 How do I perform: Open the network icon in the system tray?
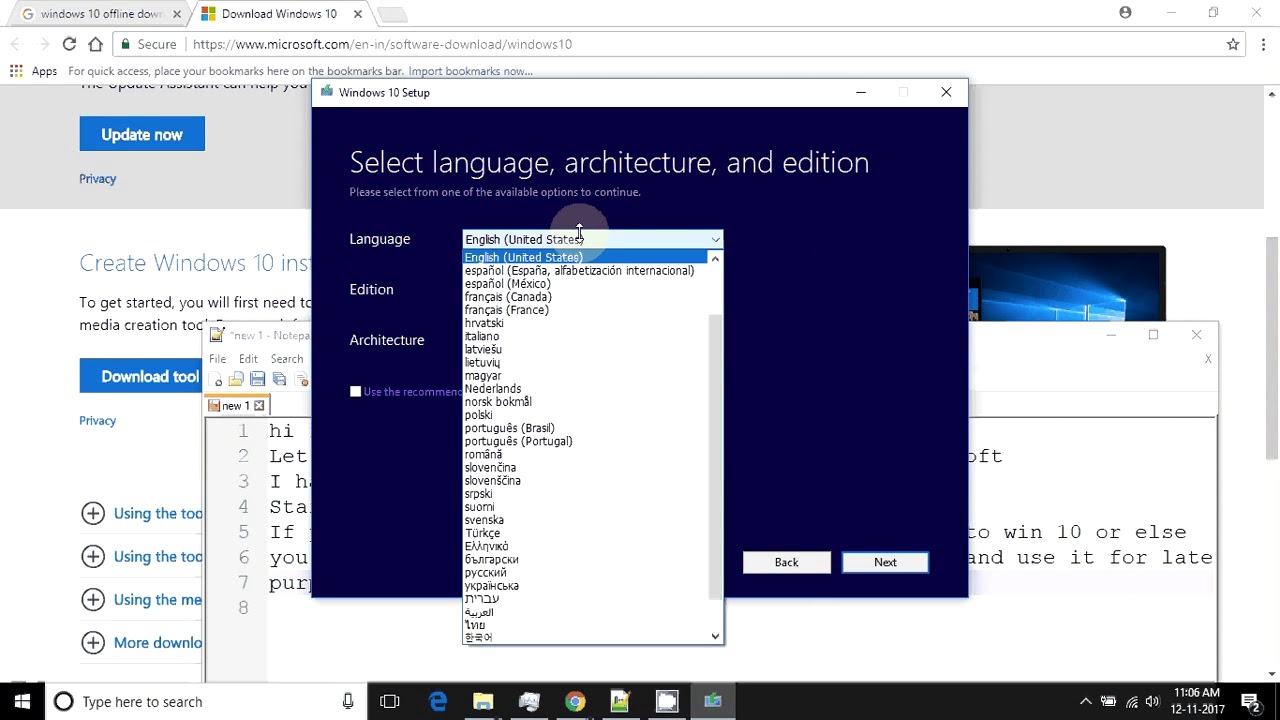[x=1130, y=701]
